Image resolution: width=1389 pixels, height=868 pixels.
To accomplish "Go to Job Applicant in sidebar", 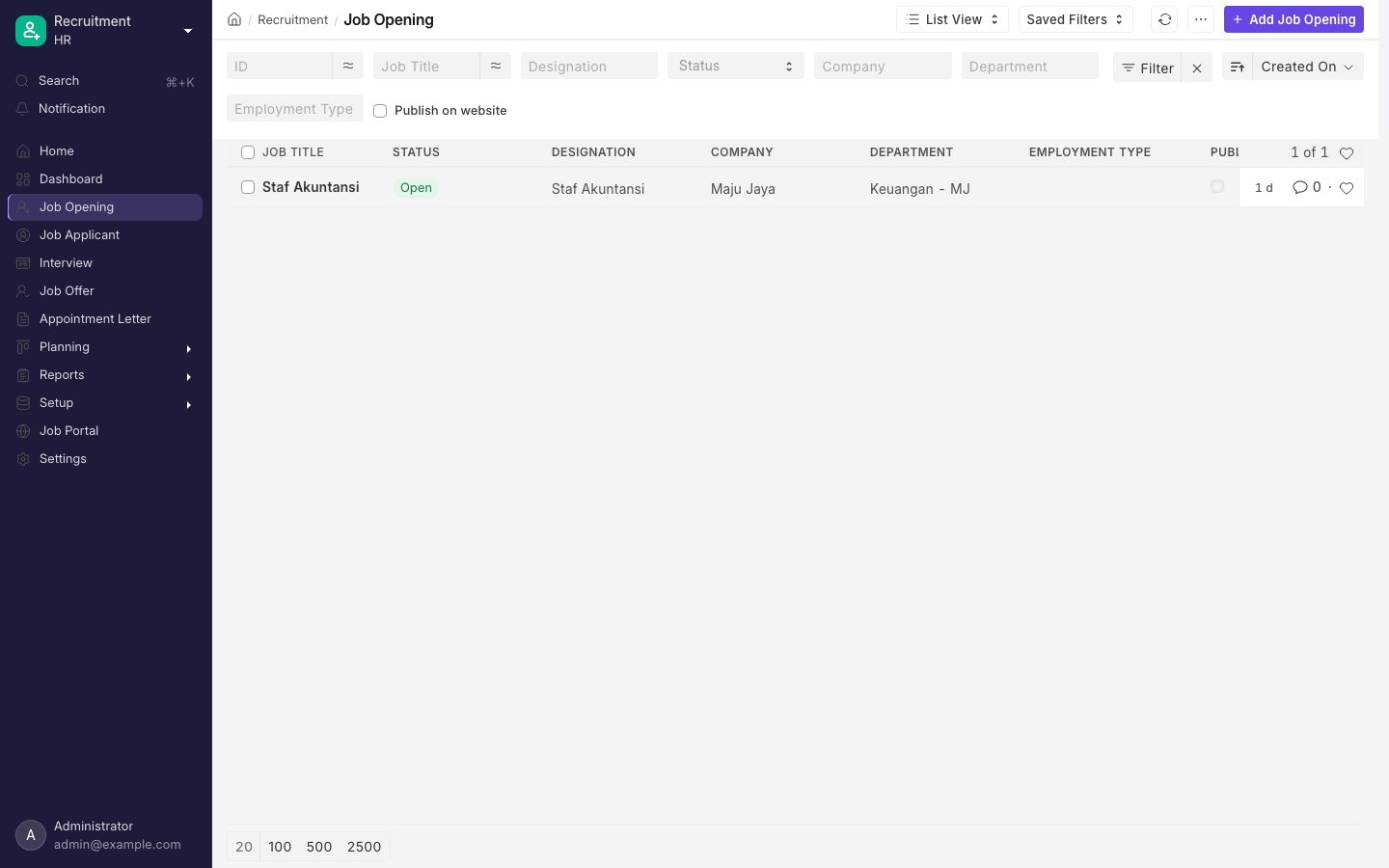I will [106, 235].
